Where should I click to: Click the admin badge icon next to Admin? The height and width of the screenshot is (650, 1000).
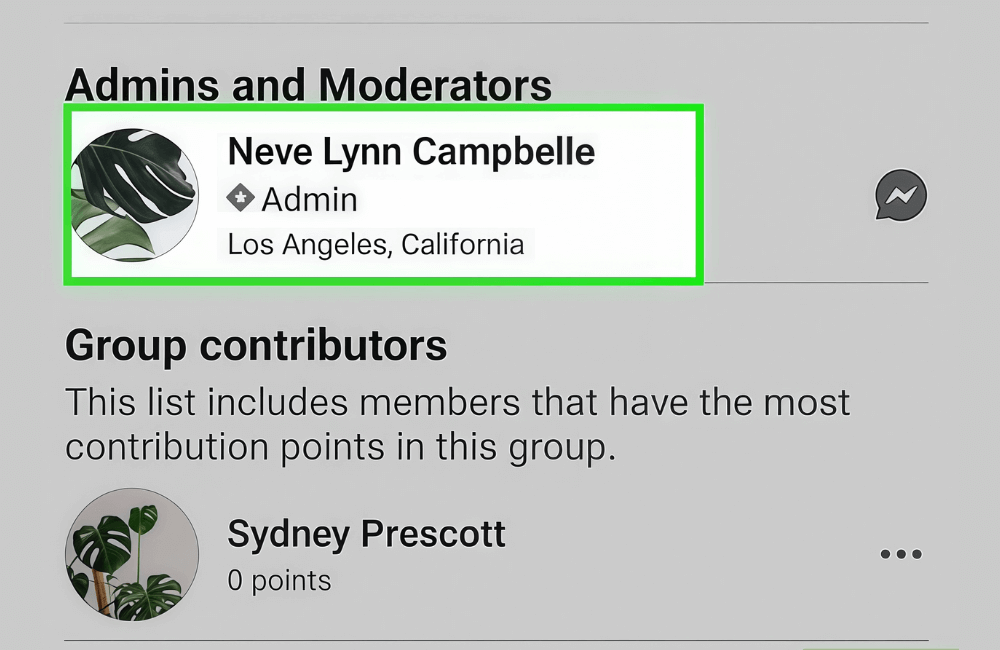click(239, 199)
